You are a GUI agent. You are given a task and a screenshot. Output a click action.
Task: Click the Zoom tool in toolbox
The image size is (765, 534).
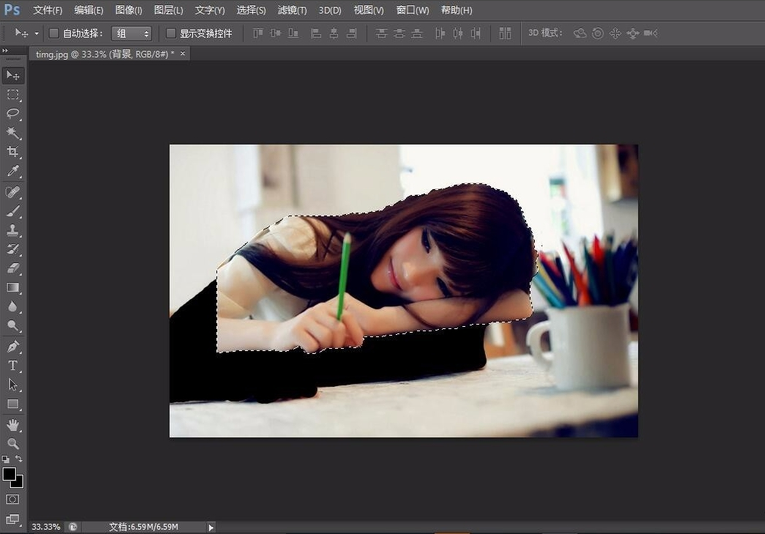pos(13,443)
